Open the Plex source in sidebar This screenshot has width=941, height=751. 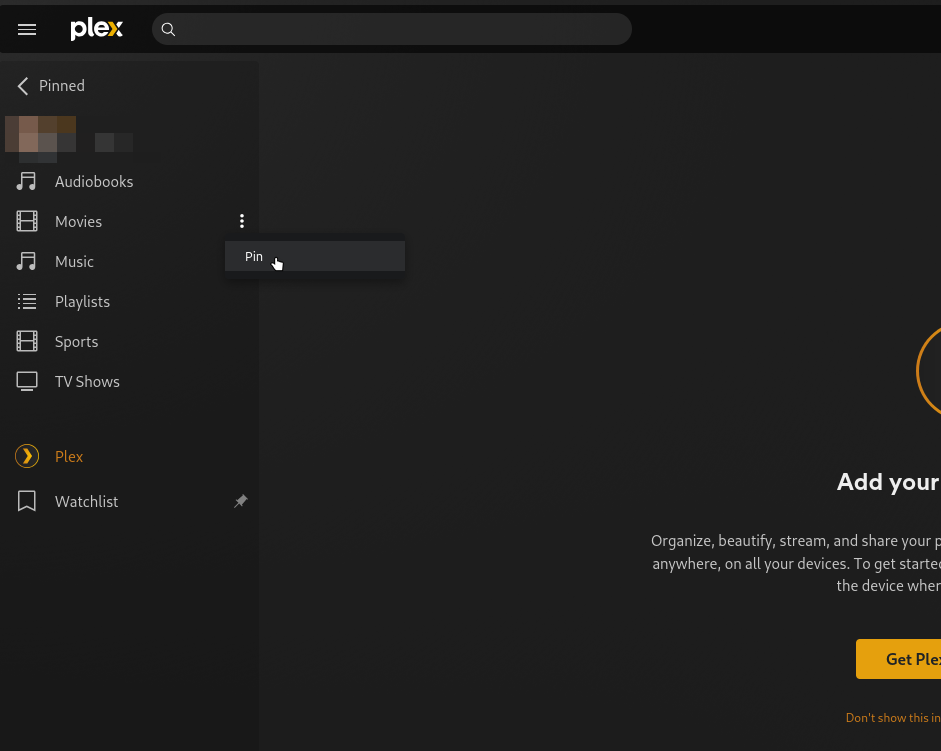pyautogui.click(x=69, y=456)
